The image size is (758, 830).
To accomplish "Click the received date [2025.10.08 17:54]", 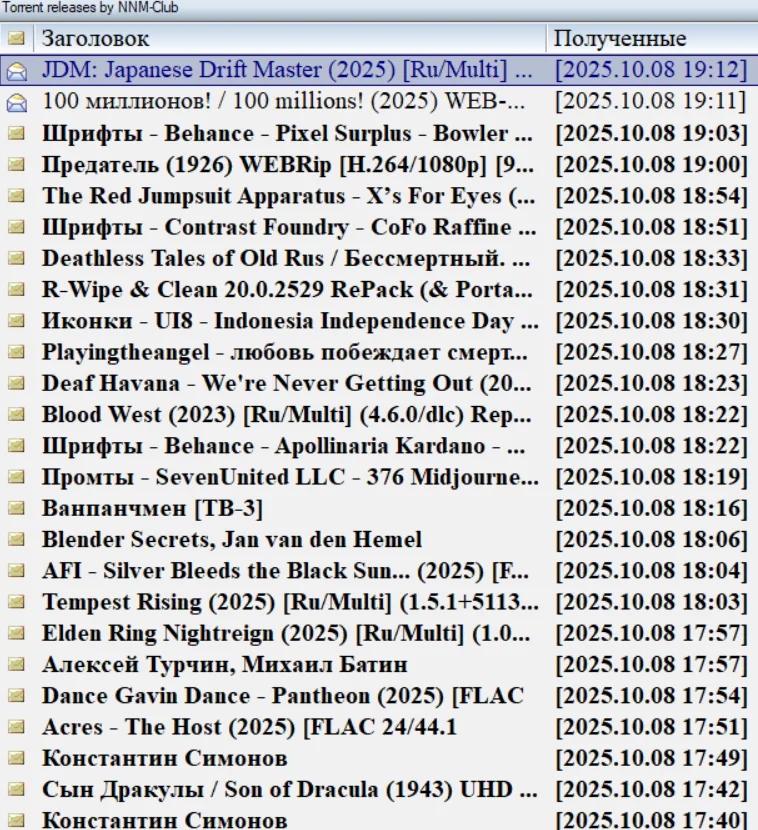I will [x=651, y=695].
